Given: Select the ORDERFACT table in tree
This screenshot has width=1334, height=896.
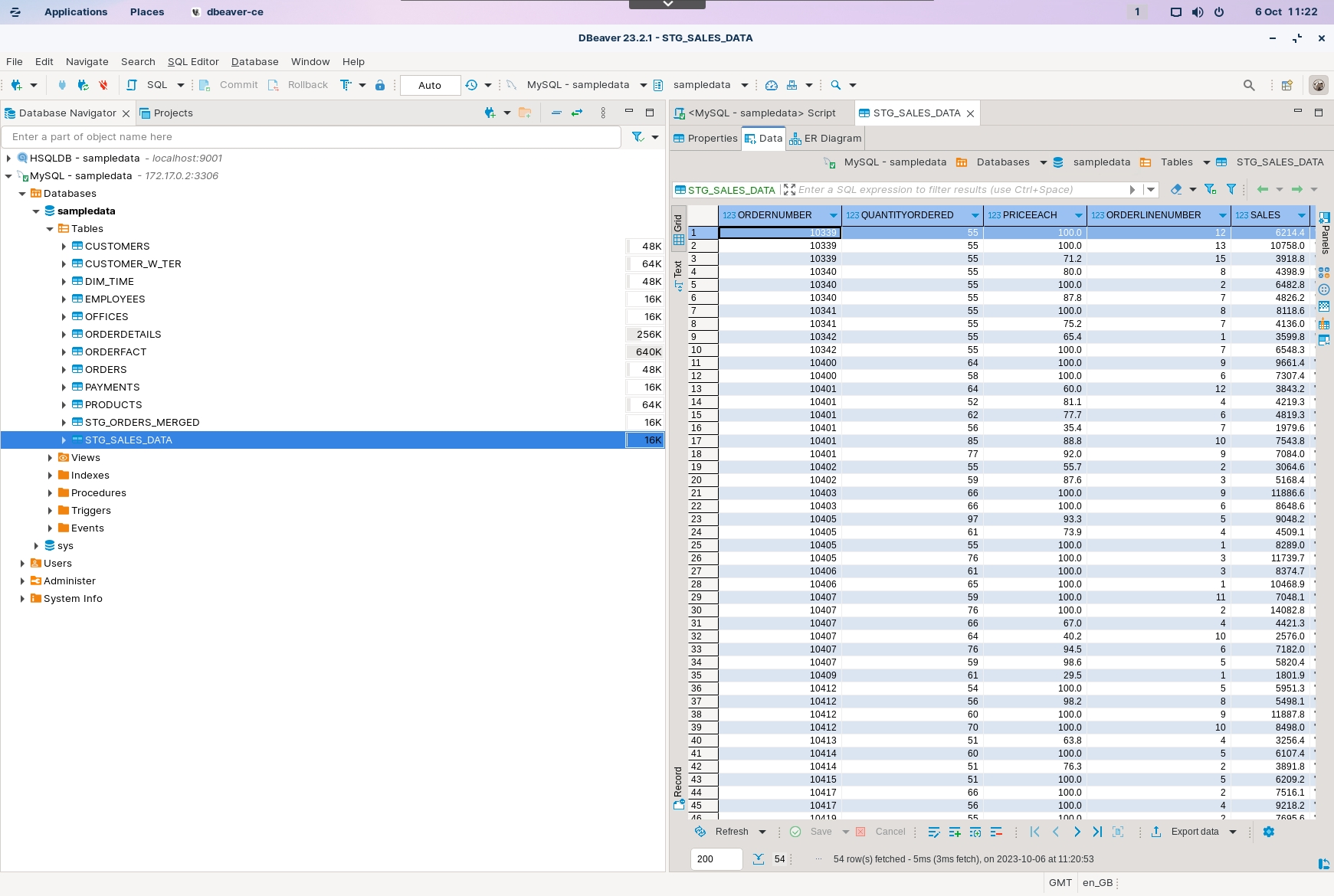Looking at the screenshot, I should (x=116, y=352).
